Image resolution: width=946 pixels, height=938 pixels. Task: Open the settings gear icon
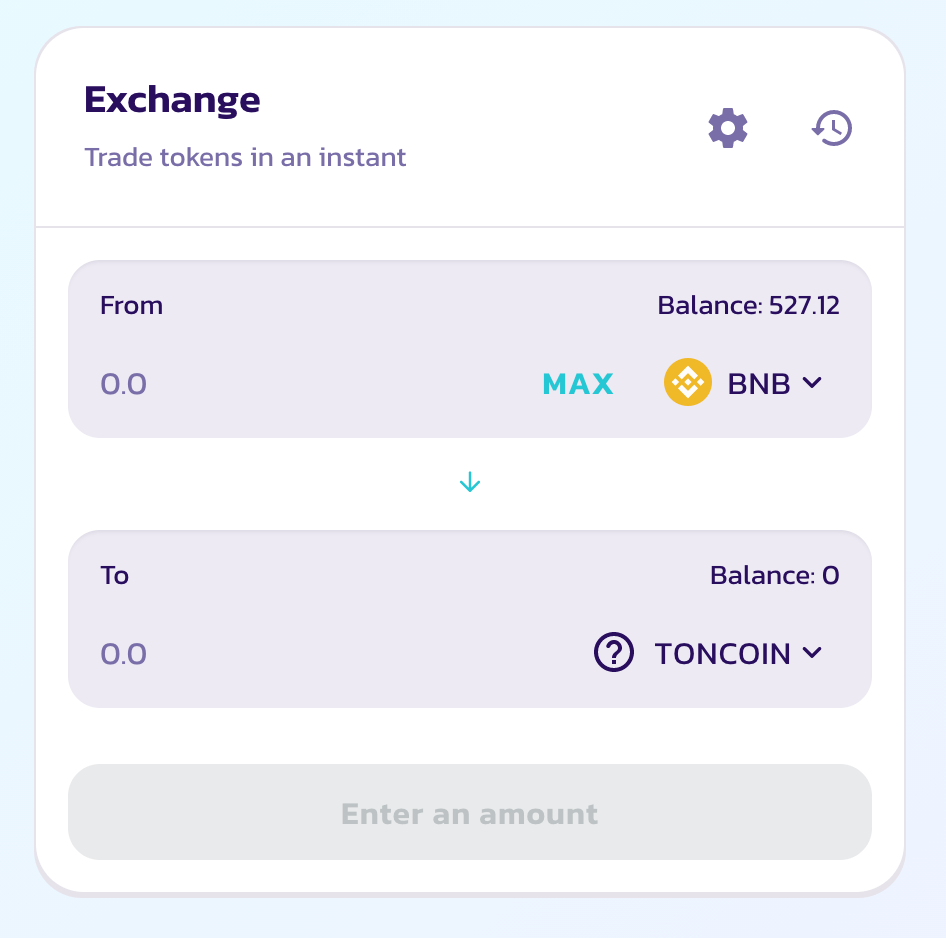[728, 128]
